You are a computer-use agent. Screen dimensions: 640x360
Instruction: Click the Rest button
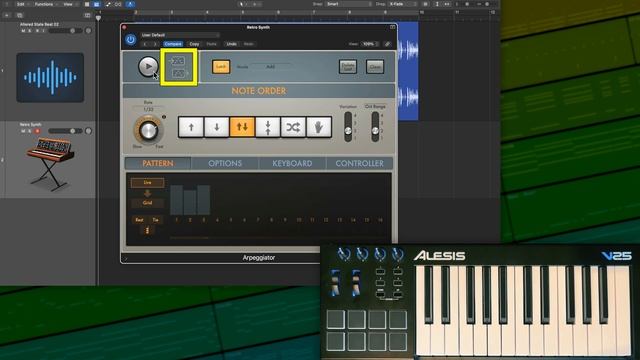(x=139, y=220)
